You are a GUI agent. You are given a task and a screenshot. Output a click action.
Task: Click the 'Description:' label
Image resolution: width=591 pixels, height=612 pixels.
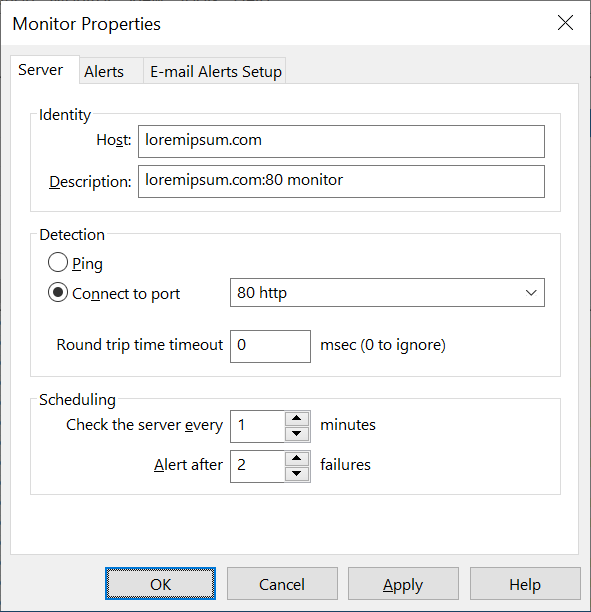pos(90,182)
